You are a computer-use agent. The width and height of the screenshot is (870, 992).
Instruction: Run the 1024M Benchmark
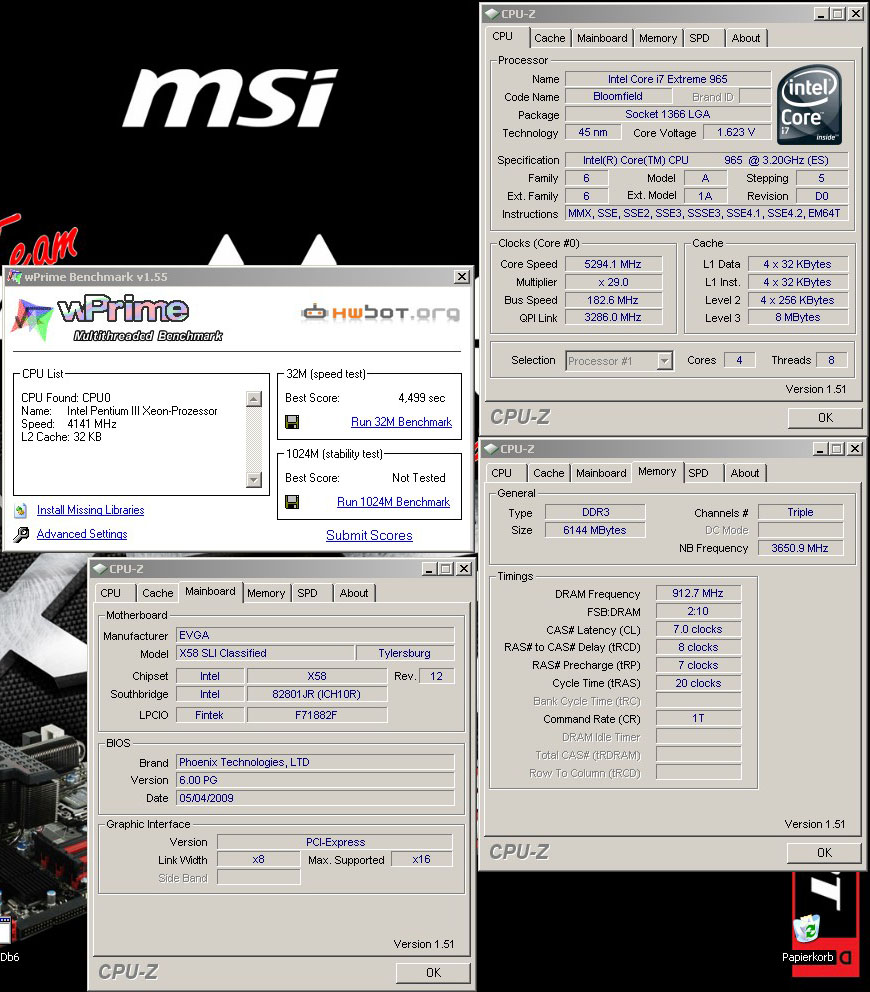(x=393, y=502)
